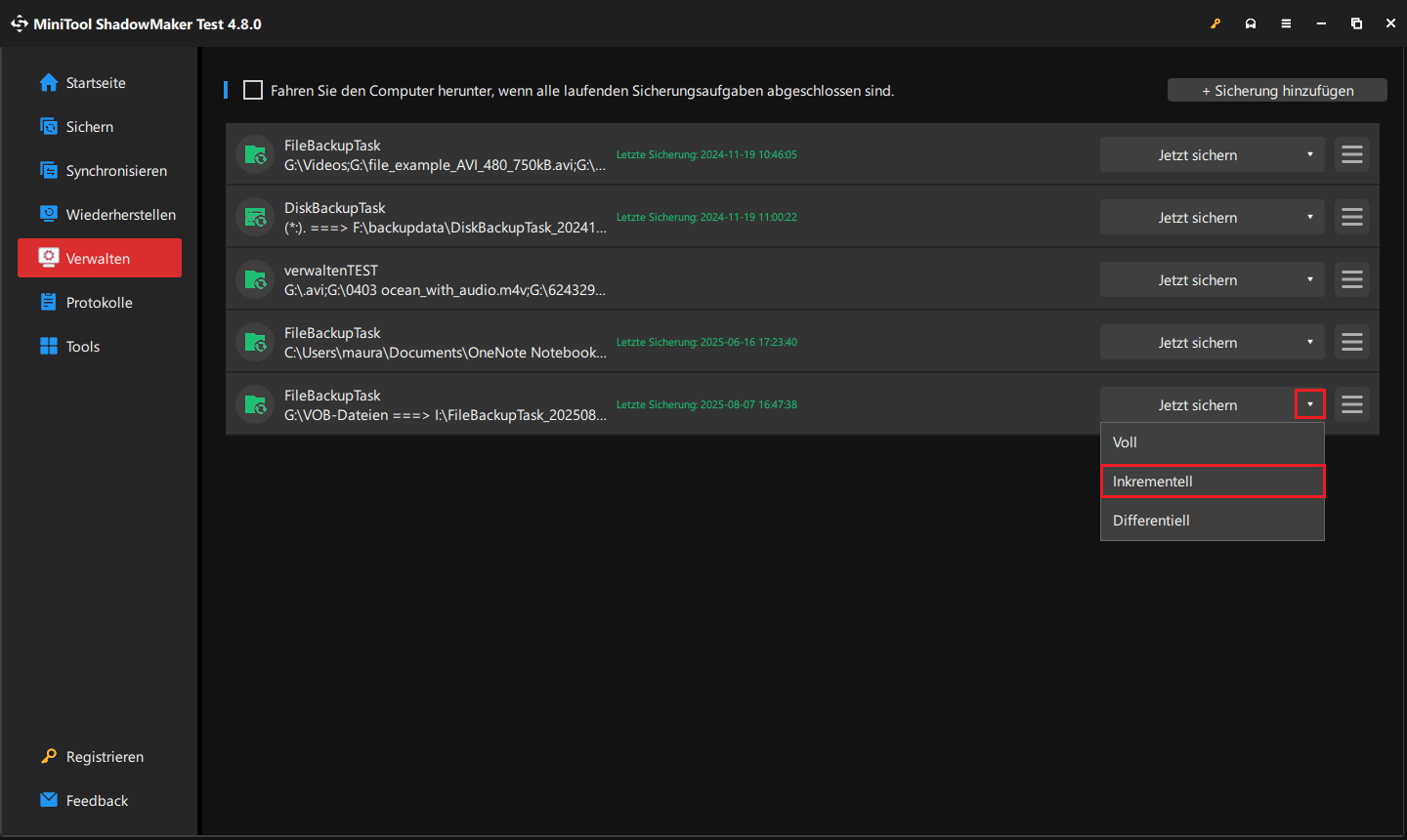
Task: Click Letzte Sicherung 2025-06-16 17:23:40
Action: pyautogui.click(x=706, y=342)
